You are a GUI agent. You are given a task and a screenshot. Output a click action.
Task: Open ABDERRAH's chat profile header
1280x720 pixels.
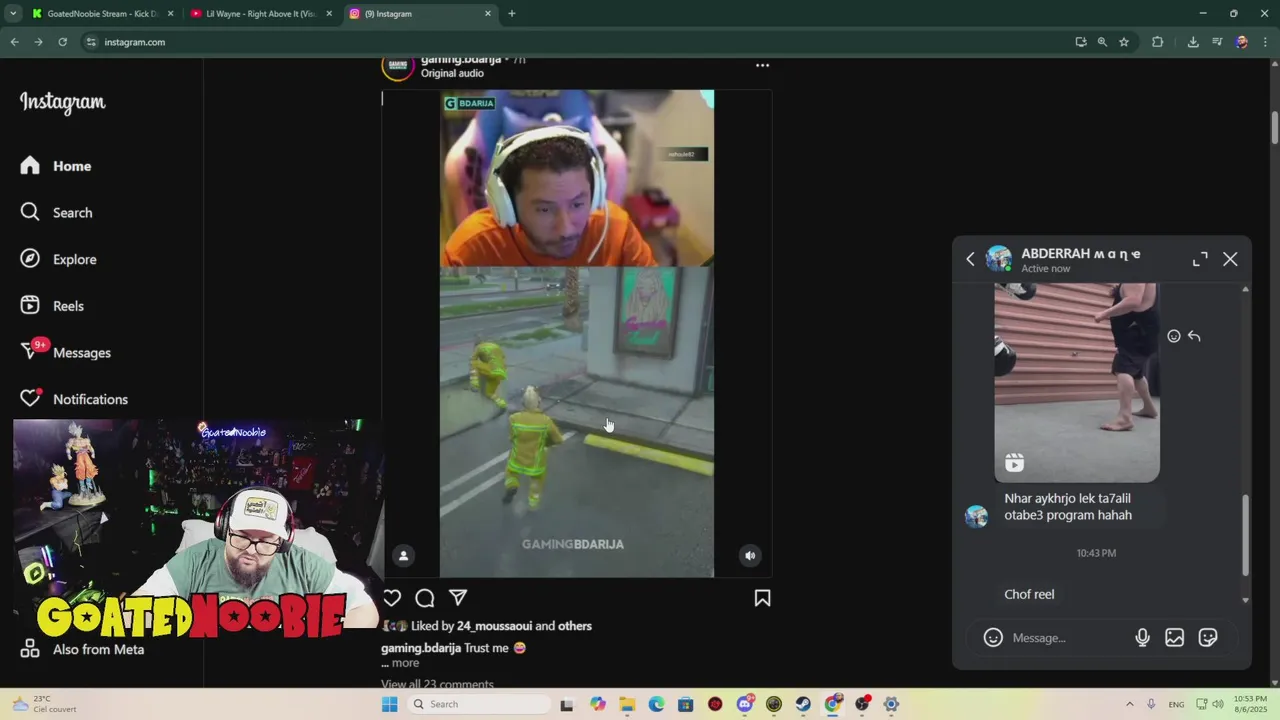1064,259
